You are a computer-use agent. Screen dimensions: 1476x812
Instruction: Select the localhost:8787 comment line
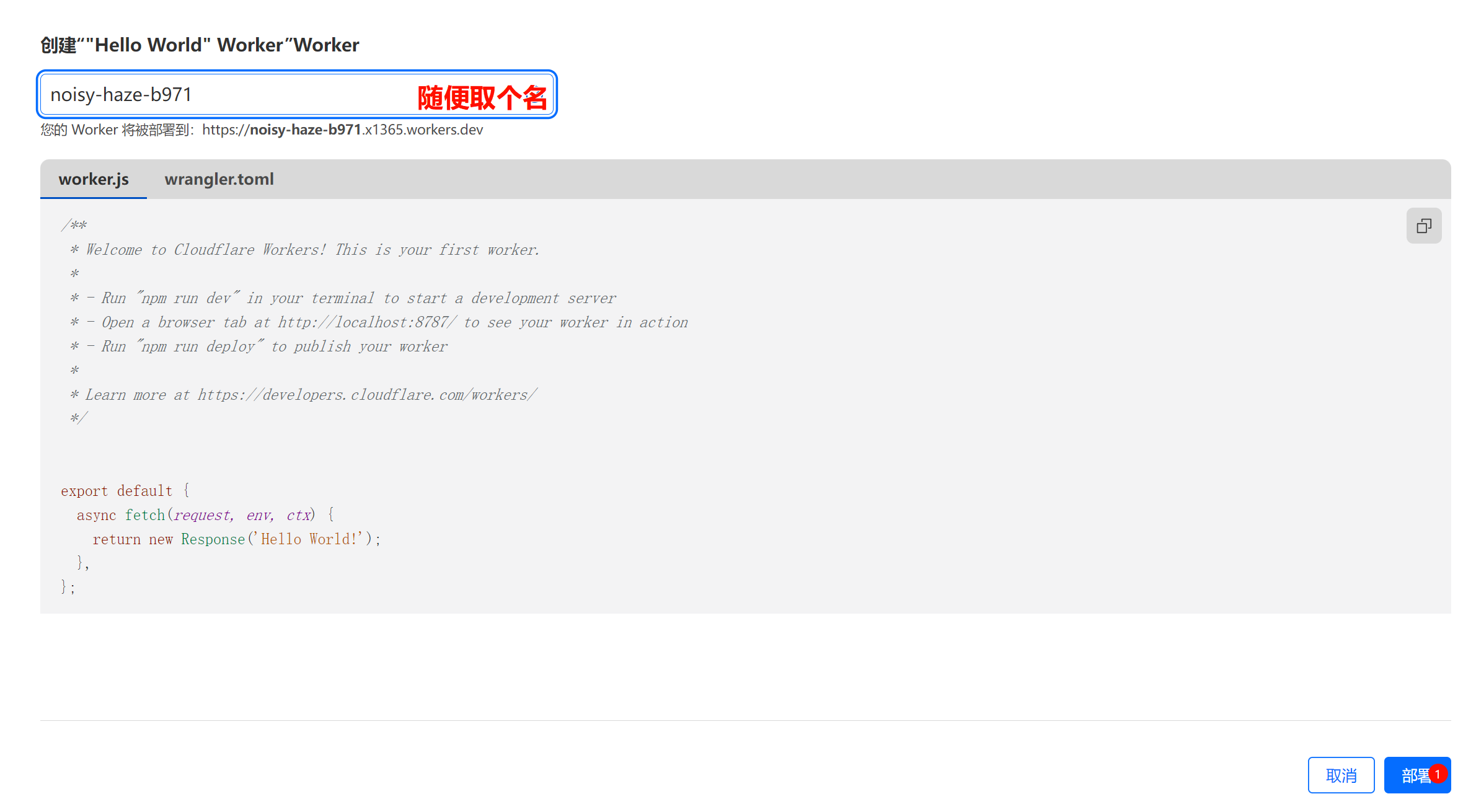point(379,322)
